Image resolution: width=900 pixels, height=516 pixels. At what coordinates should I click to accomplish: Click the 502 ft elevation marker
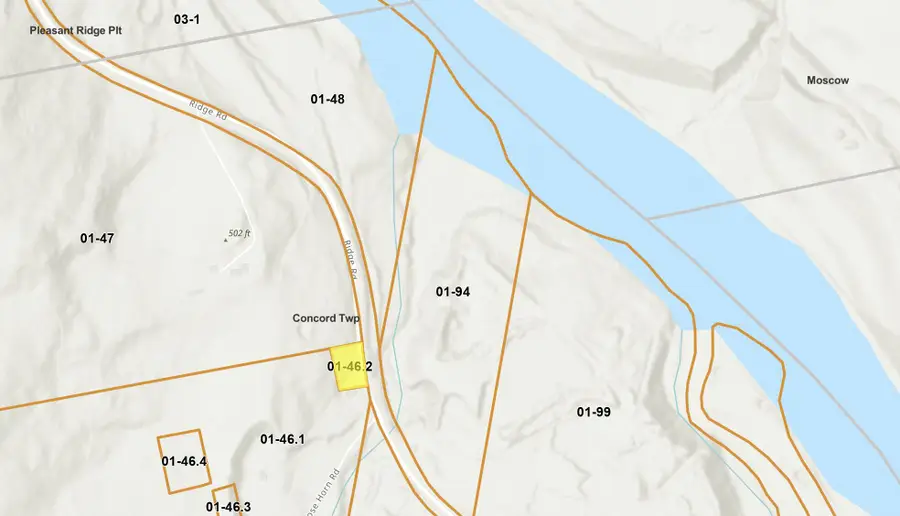[x=238, y=234]
